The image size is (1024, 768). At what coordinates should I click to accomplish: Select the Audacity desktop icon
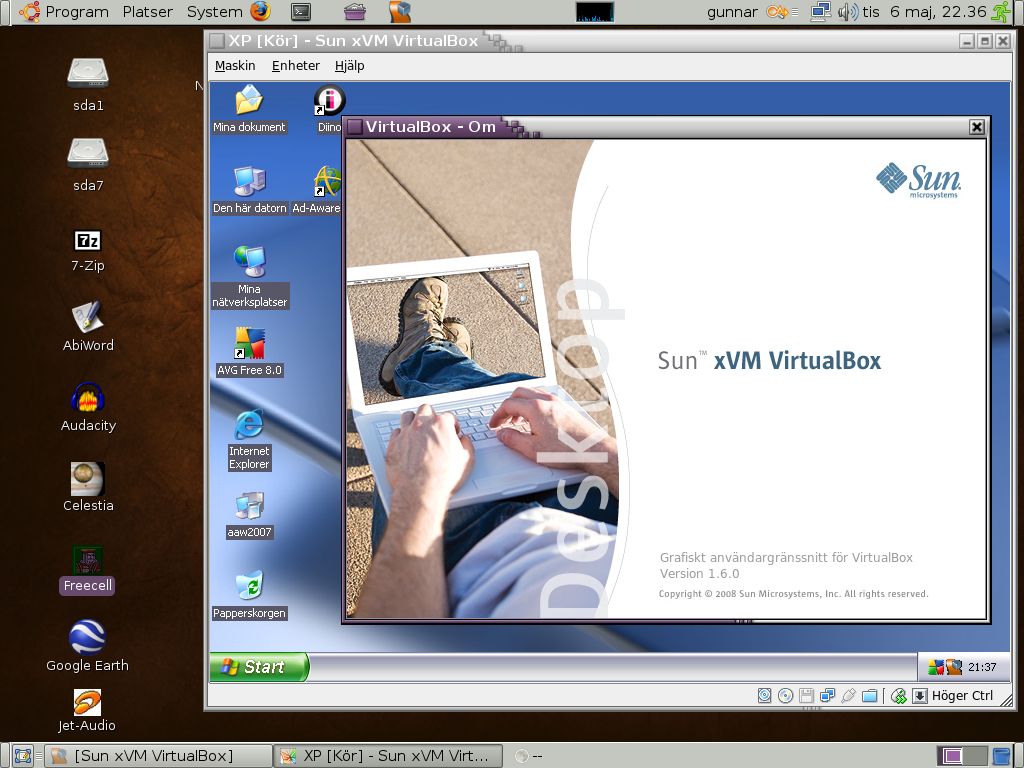click(88, 397)
